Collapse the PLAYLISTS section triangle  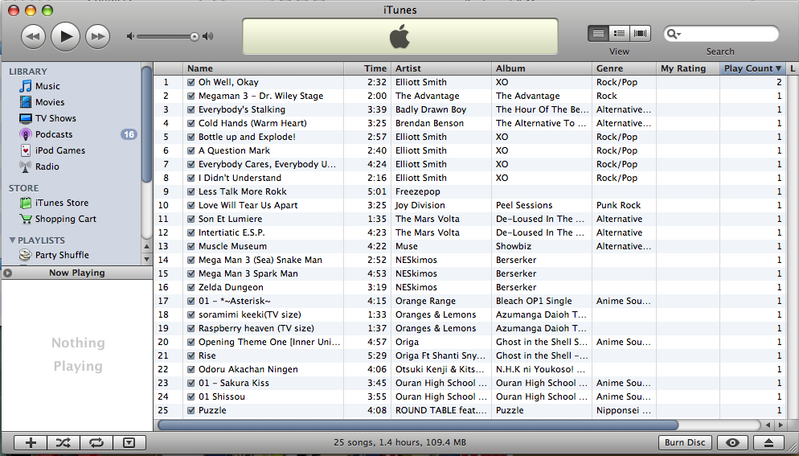pyautogui.click(x=12, y=240)
